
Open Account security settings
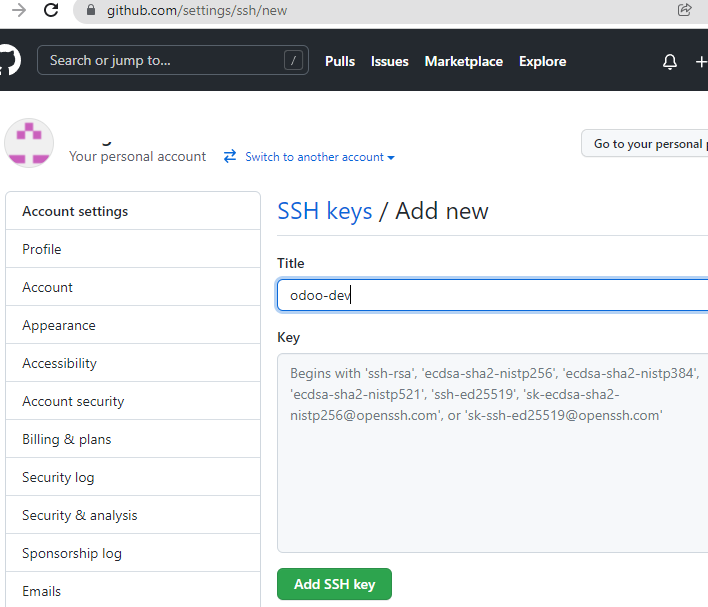click(133, 401)
